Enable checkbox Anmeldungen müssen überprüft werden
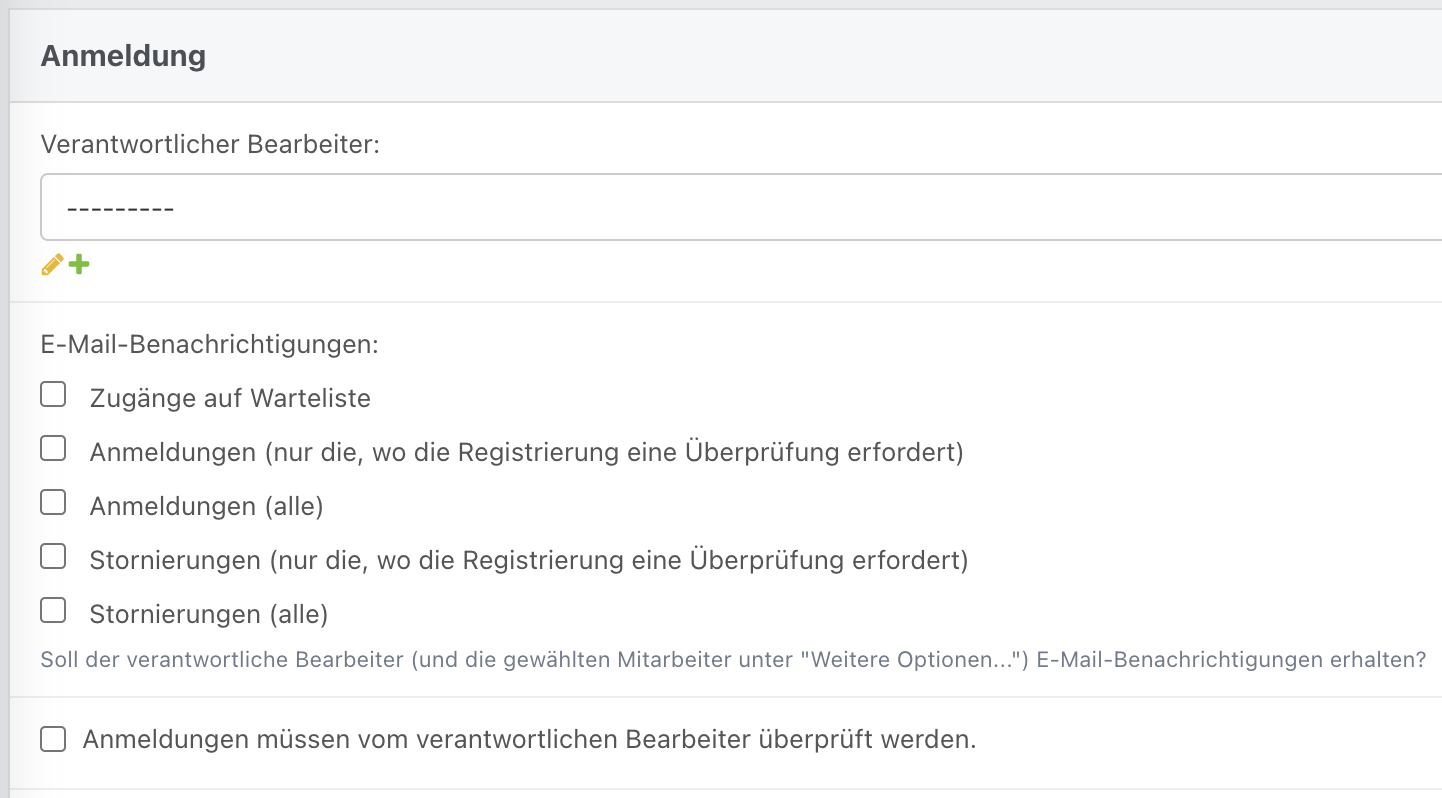The width and height of the screenshot is (1442, 798). [x=53, y=740]
